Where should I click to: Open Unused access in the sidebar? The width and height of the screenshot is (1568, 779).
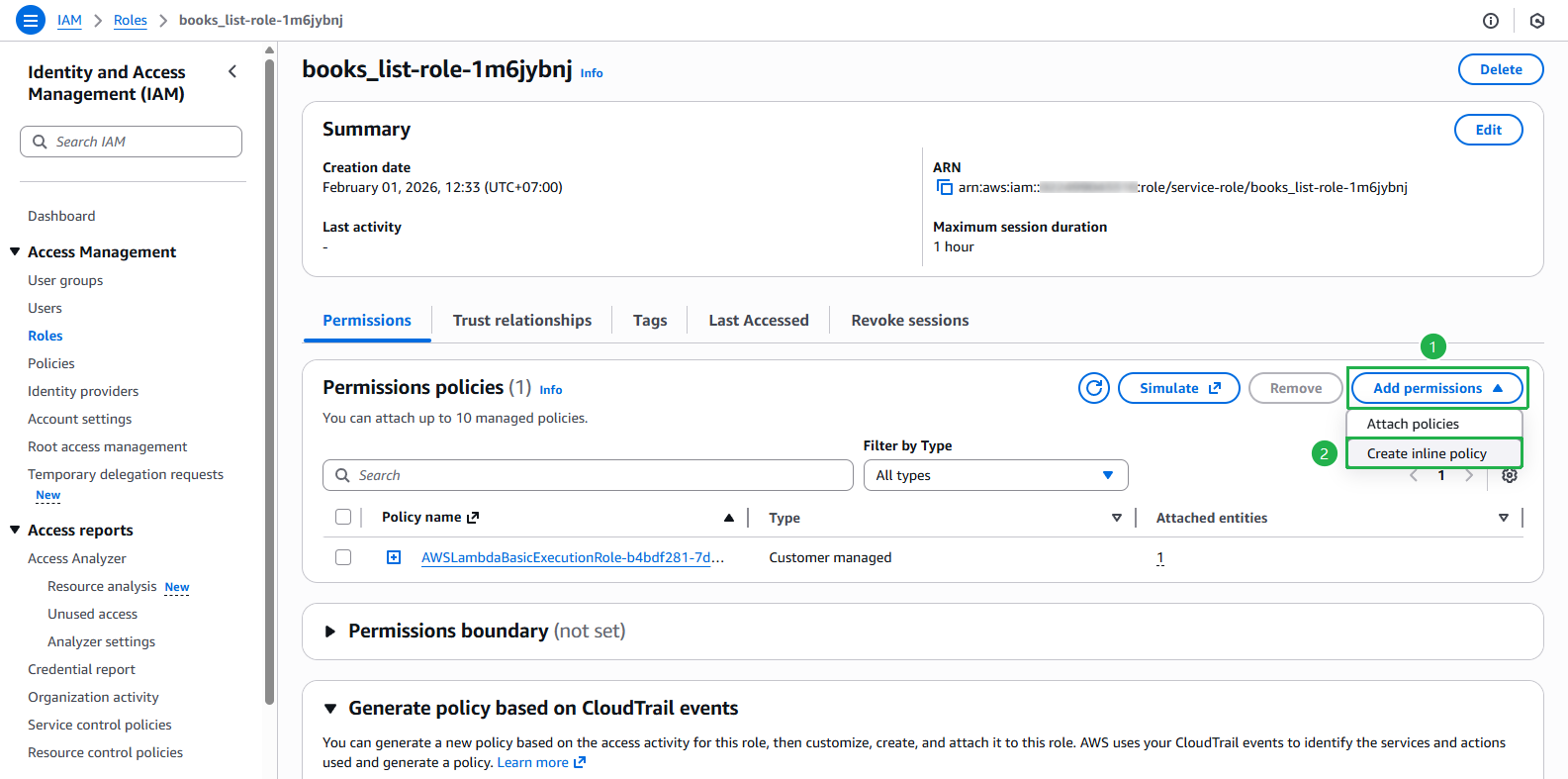tap(92, 614)
